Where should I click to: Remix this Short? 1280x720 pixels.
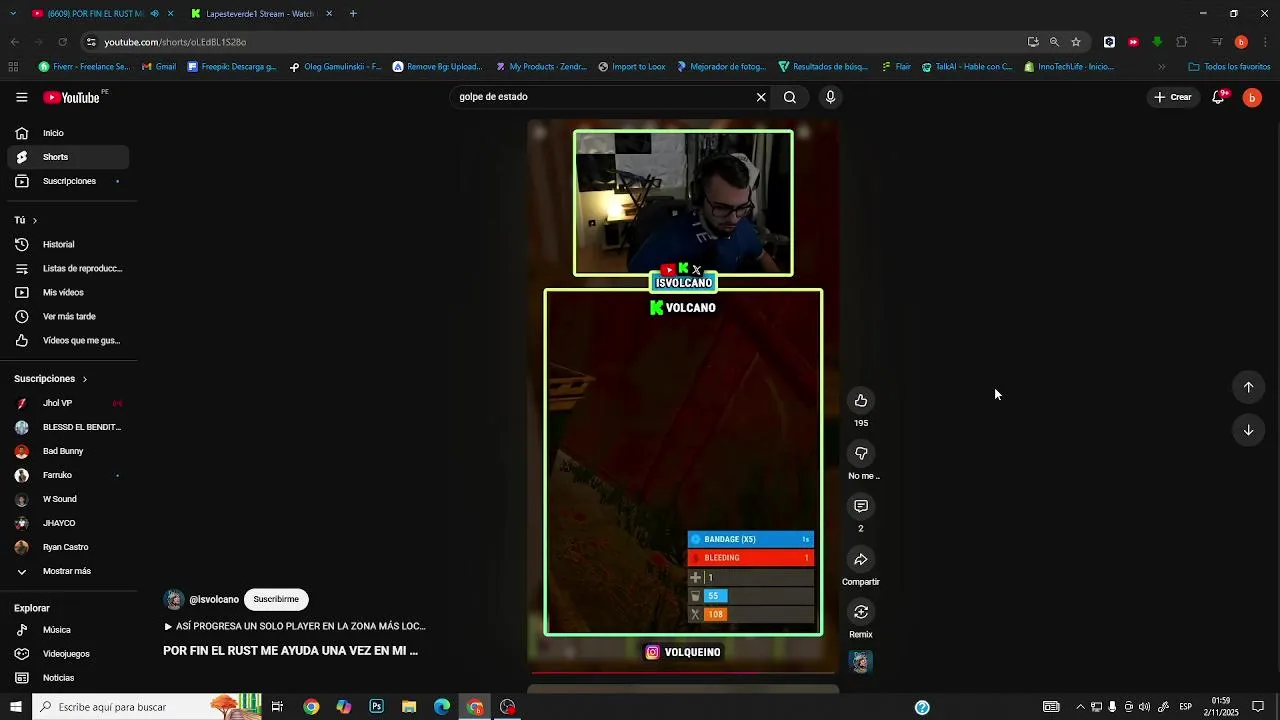(861, 612)
